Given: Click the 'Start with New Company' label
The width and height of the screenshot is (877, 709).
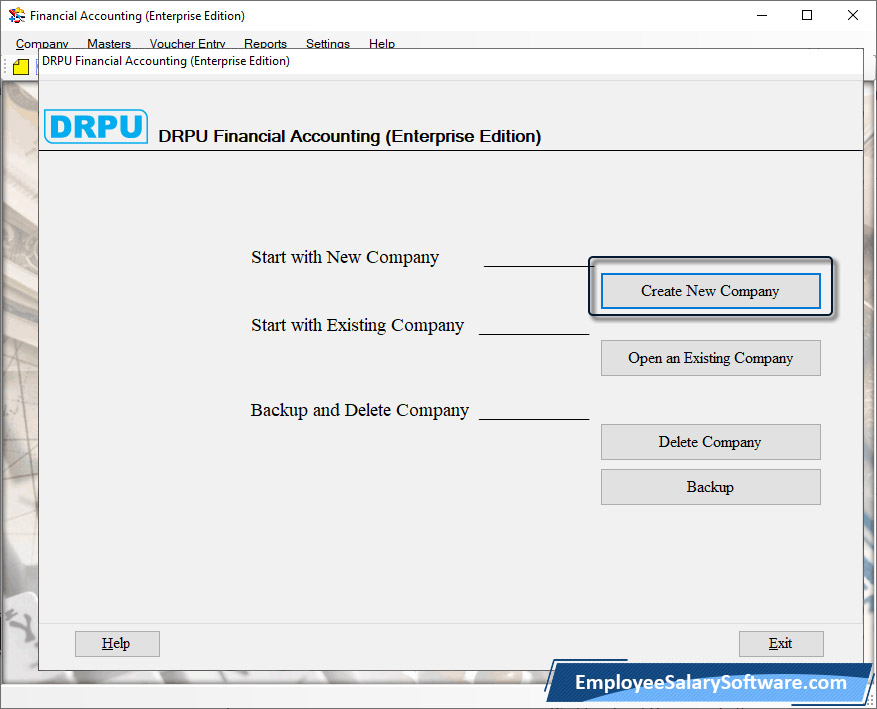Looking at the screenshot, I should pyautogui.click(x=345, y=257).
